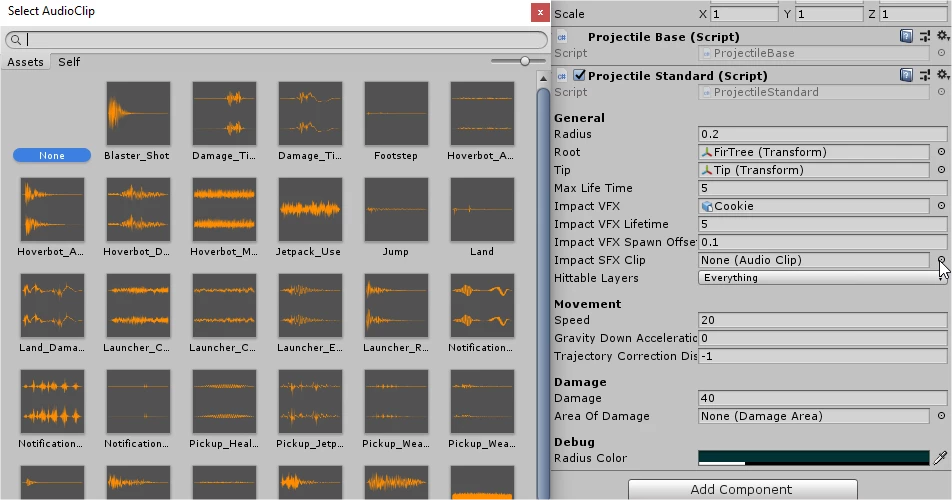This screenshot has width=952, height=500.
Task: Click the Scale X value field
Action: click(744, 14)
